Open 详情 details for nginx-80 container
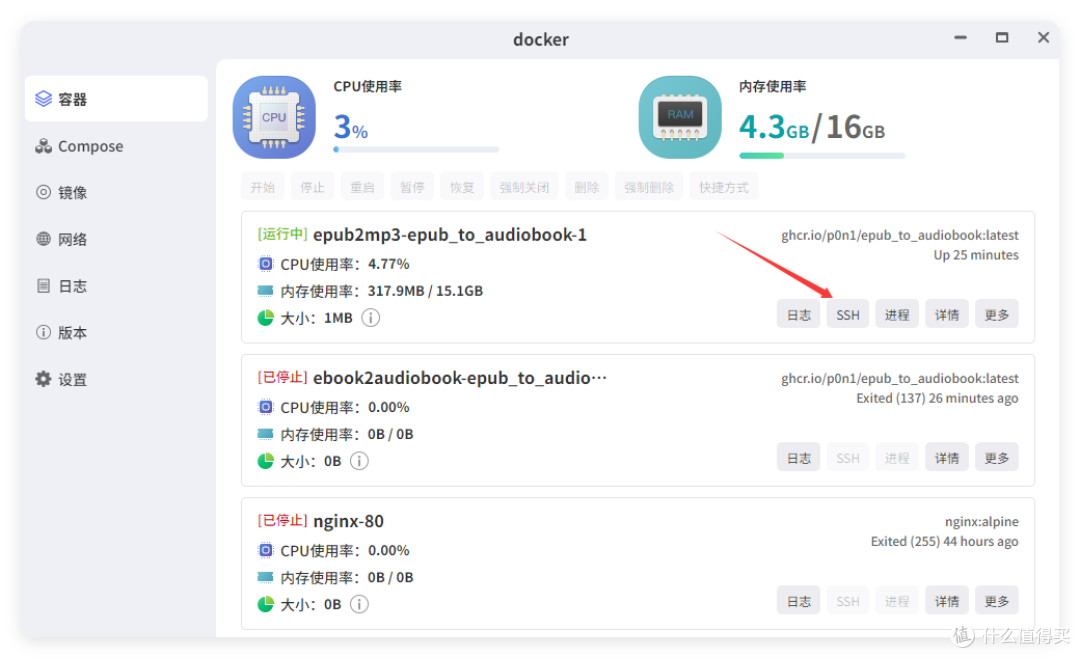 click(947, 601)
